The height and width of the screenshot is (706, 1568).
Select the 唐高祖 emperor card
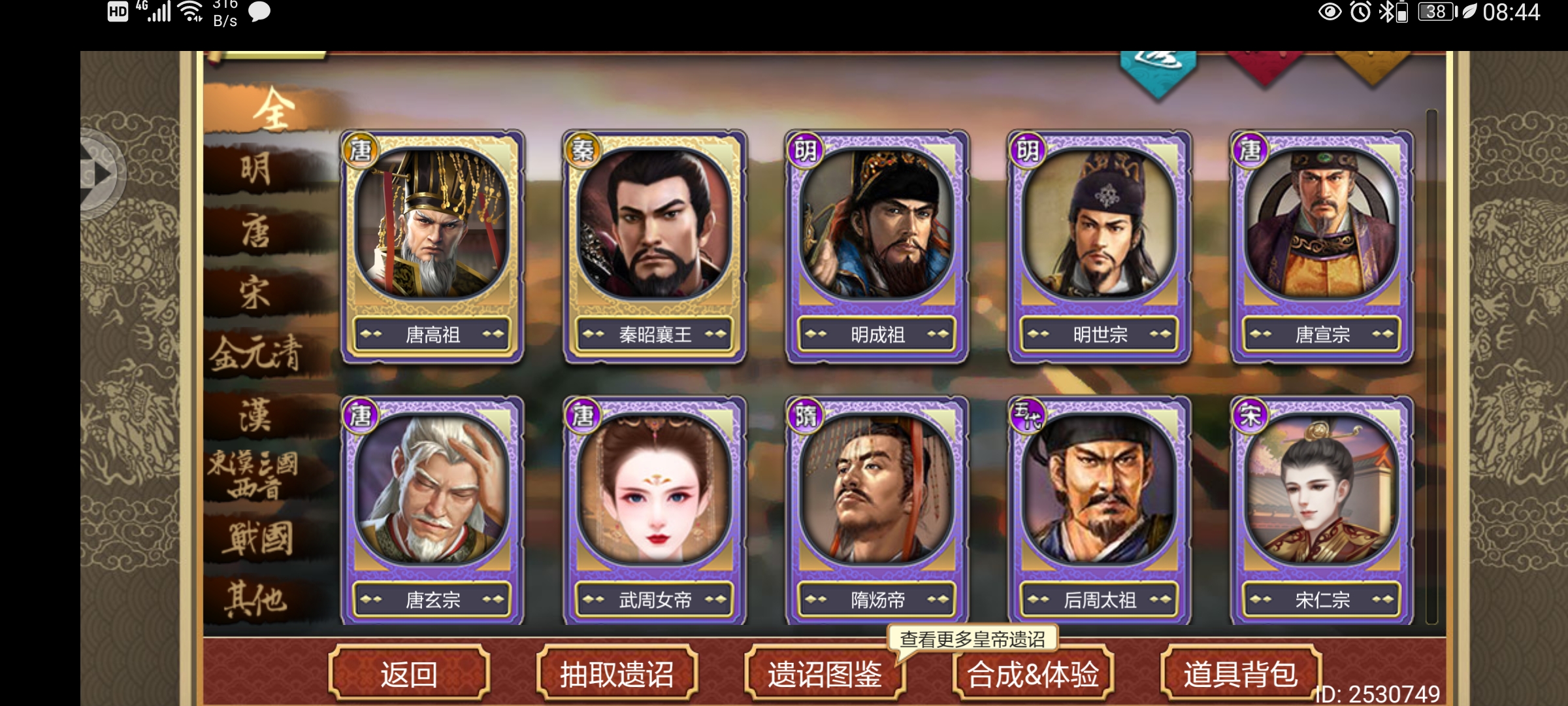point(432,246)
